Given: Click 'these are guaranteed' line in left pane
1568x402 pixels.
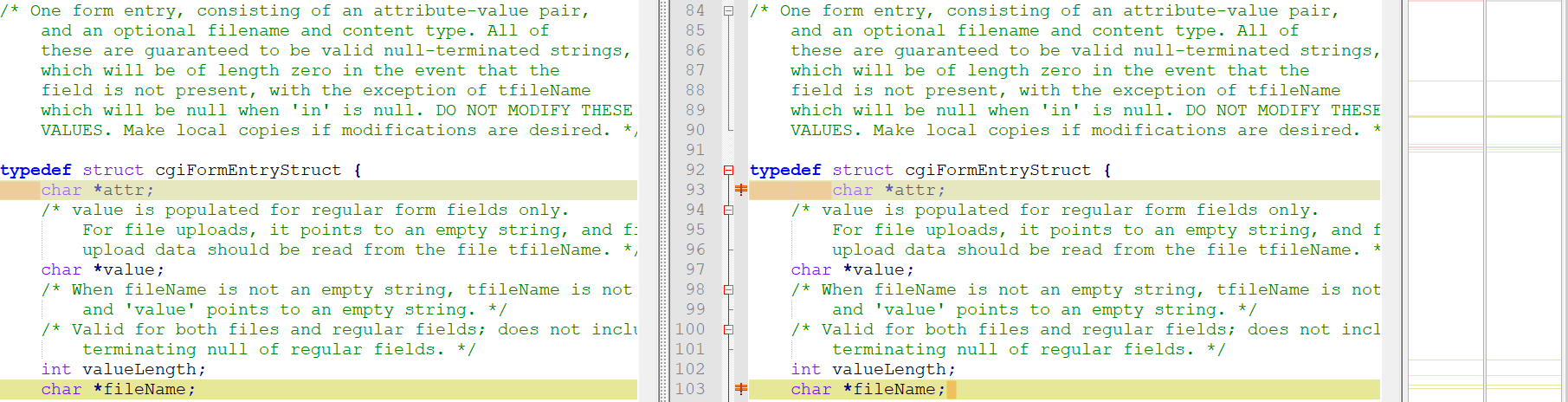Looking at the screenshot, I should click(336, 51).
